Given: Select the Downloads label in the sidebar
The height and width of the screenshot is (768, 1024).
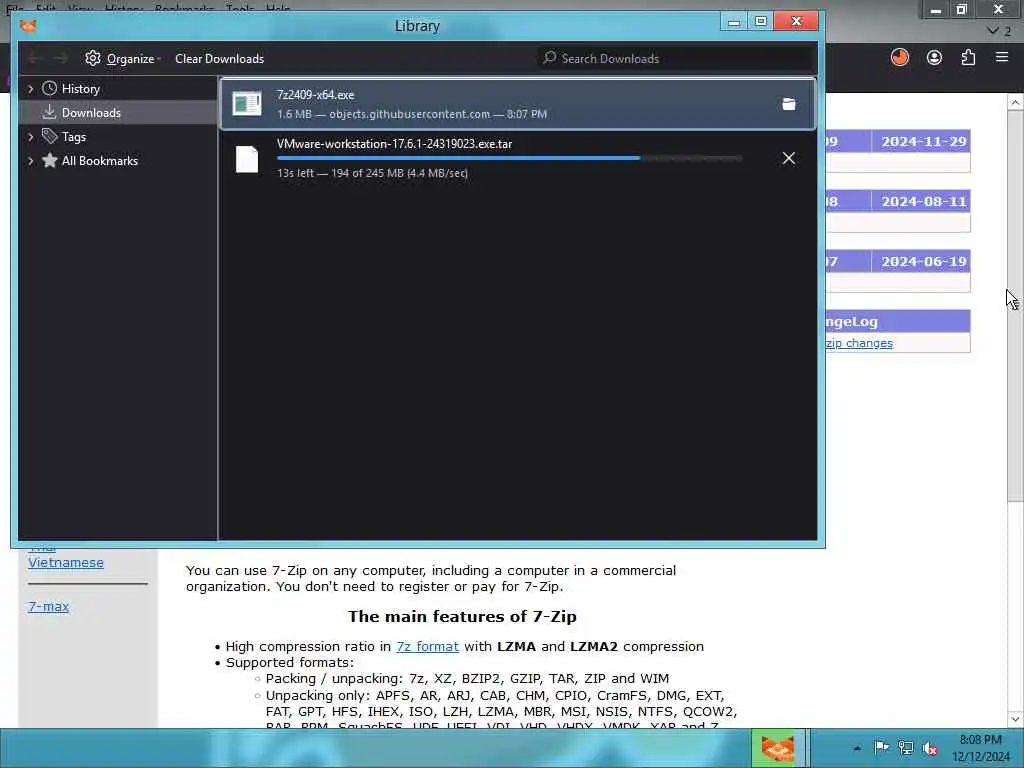Looking at the screenshot, I should pyautogui.click(x=91, y=112).
